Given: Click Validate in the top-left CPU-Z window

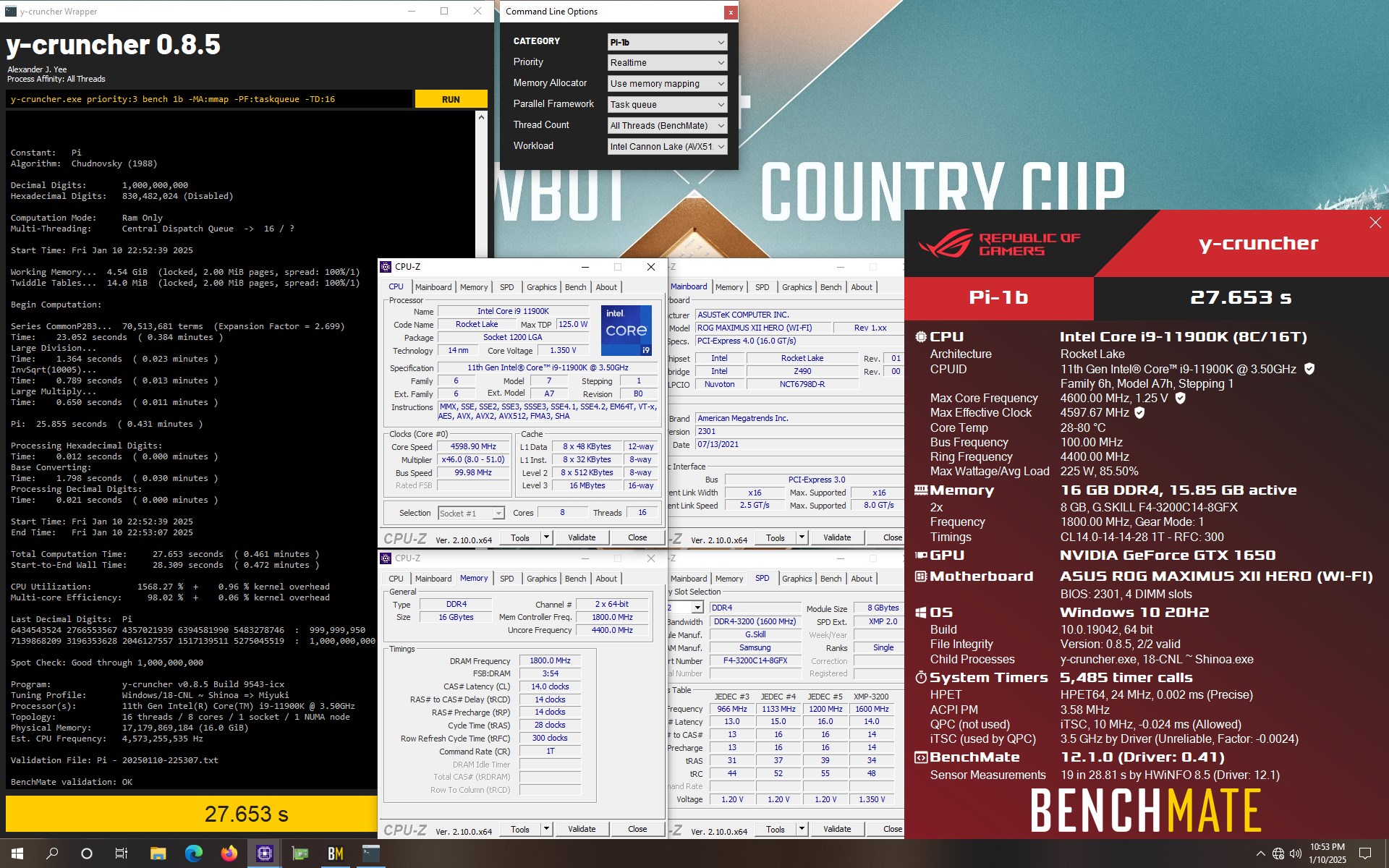Looking at the screenshot, I should pyautogui.click(x=582, y=537).
